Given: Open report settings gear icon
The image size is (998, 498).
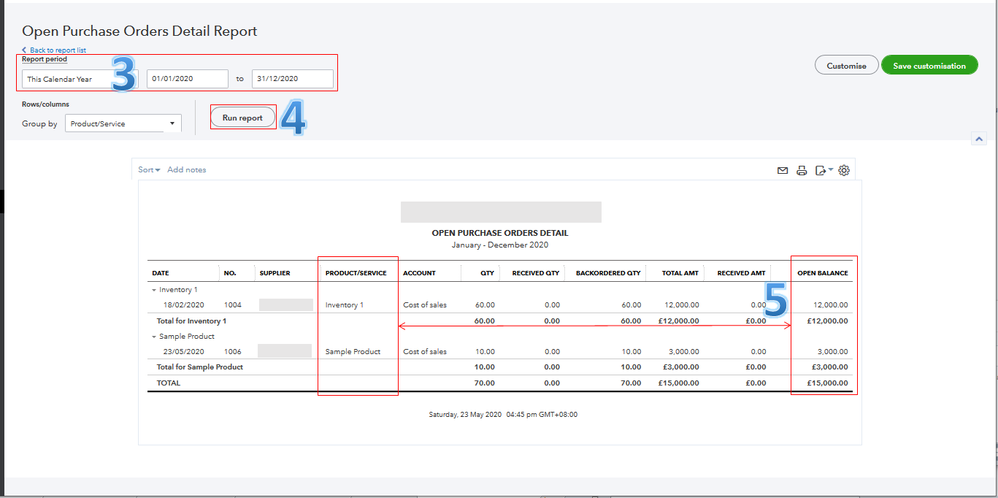Looking at the screenshot, I should (844, 170).
